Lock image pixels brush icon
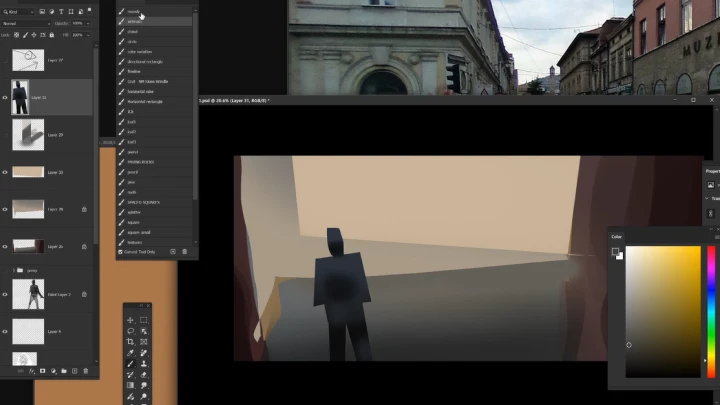 (25, 35)
